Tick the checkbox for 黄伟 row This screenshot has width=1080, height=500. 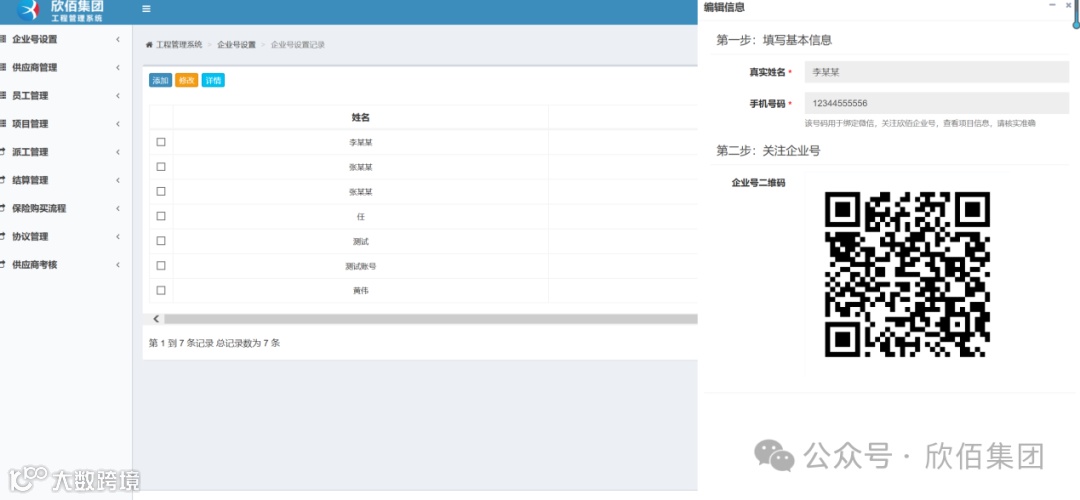(x=161, y=291)
